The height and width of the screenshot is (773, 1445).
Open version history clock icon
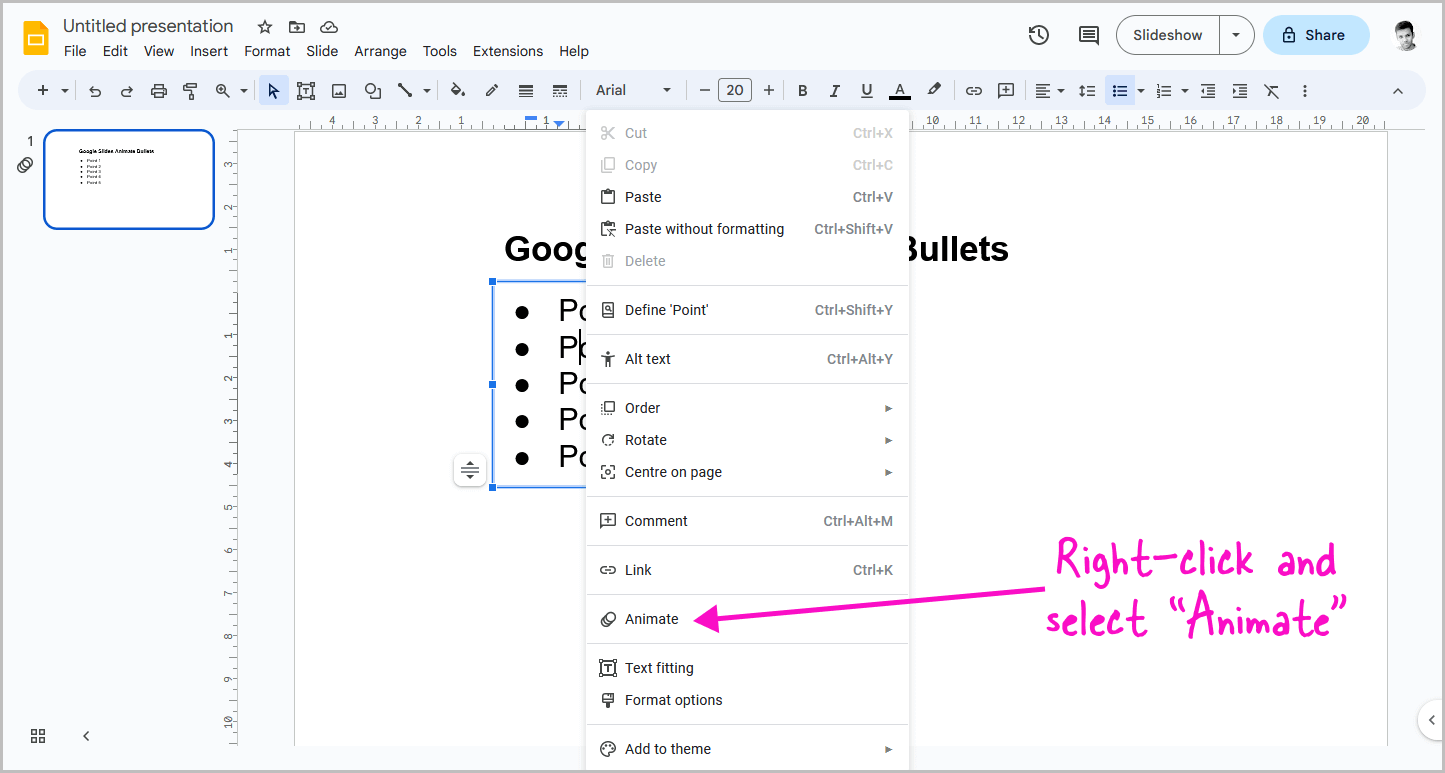[x=1039, y=35]
